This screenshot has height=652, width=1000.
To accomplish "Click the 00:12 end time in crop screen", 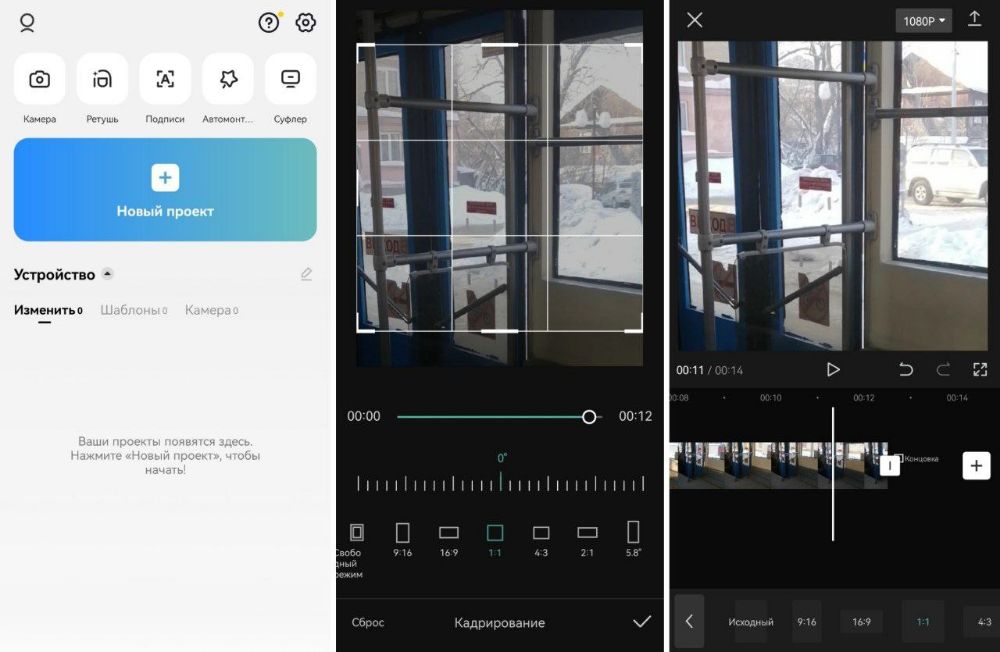I will pyautogui.click(x=635, y=417).
